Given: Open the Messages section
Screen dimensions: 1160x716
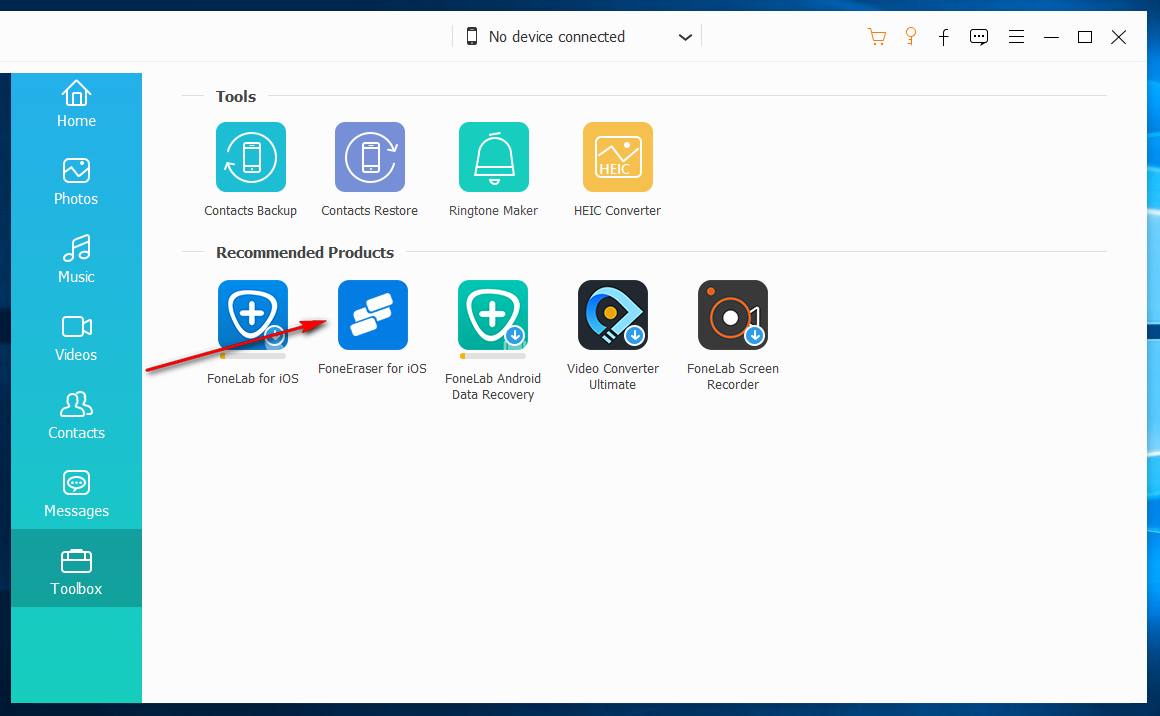Looking at the screenshot, I should pyautogui.click(x=76, y=494).
